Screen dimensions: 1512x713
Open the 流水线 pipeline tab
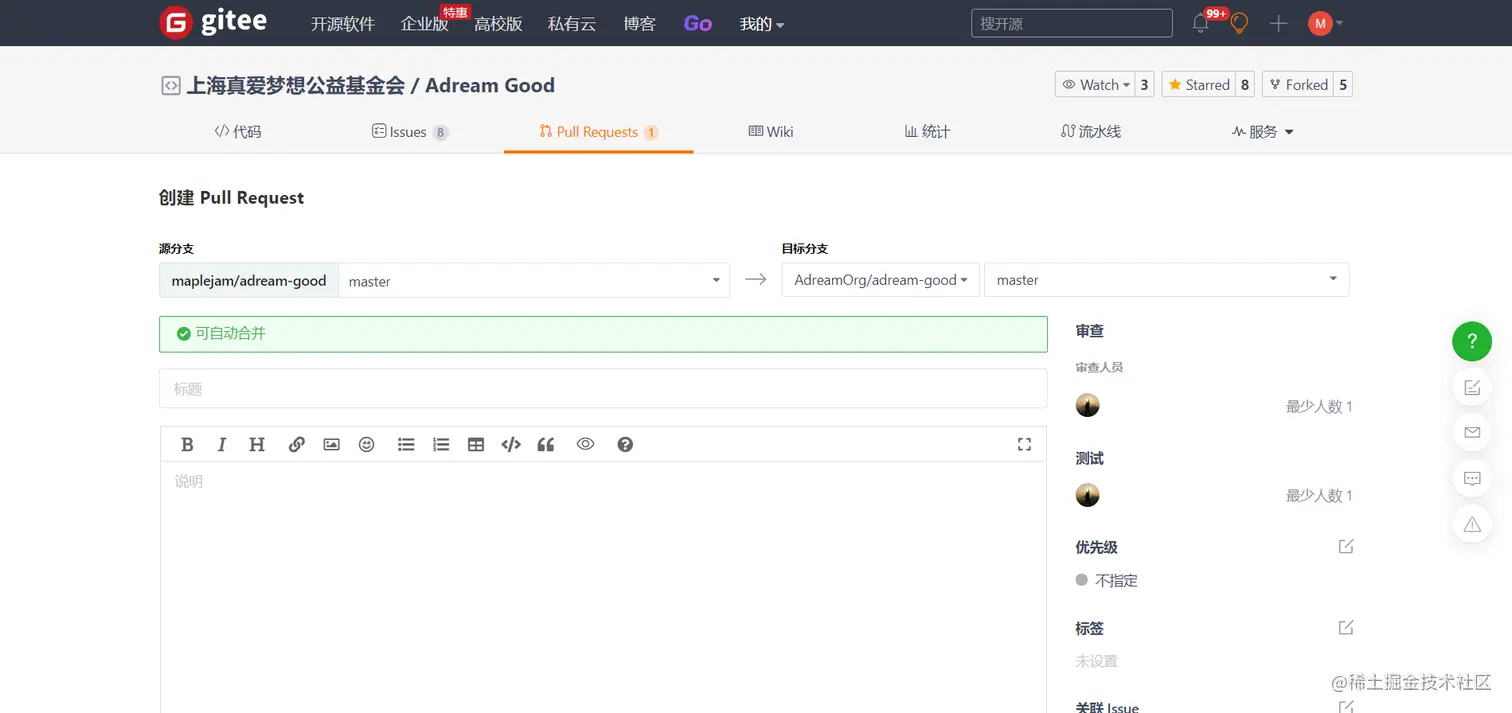1091,132
